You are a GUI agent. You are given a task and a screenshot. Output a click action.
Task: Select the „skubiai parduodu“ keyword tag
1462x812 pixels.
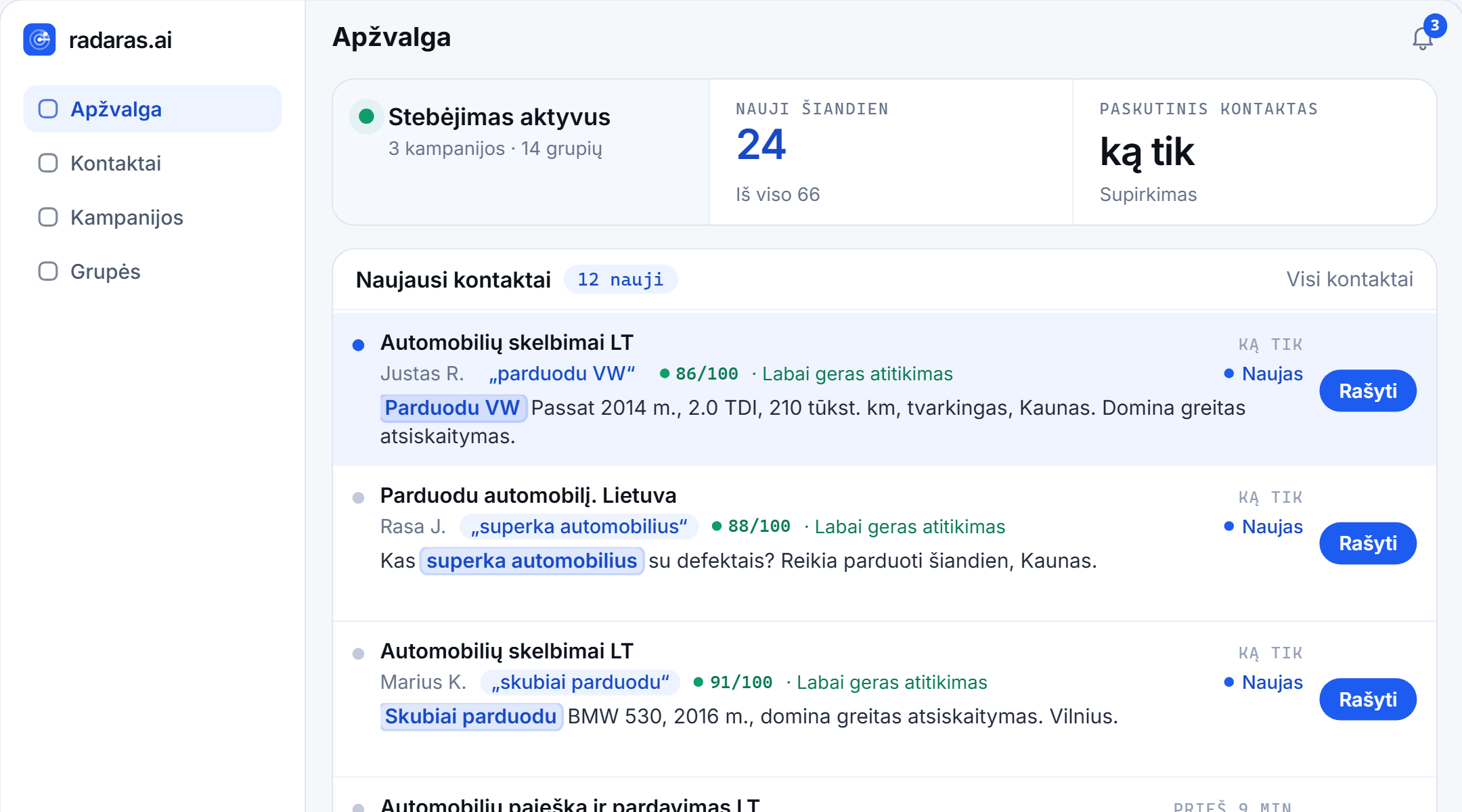click(x=581, y=682)
